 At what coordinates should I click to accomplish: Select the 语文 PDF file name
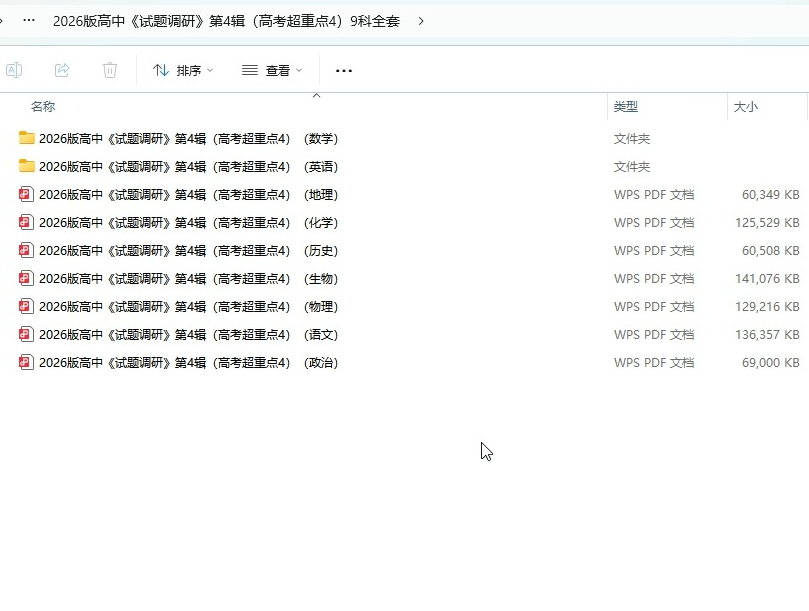pos(188,334)
